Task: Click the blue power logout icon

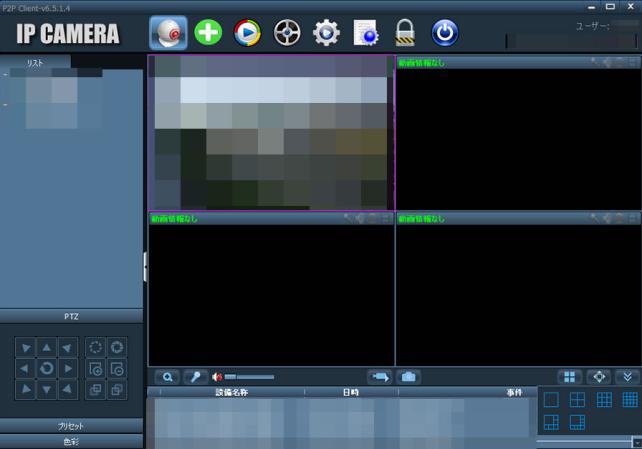Action: coord(445,32)
